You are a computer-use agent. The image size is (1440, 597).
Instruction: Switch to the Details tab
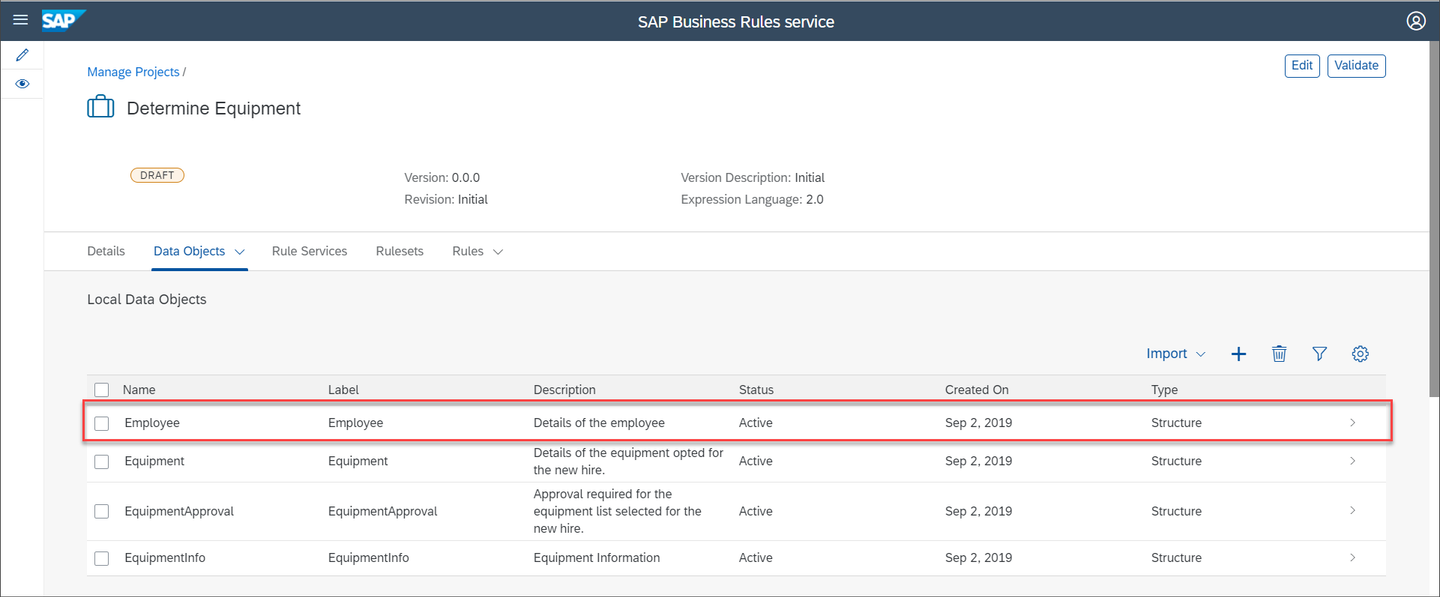pyautogui.click(x=106, y=251)
